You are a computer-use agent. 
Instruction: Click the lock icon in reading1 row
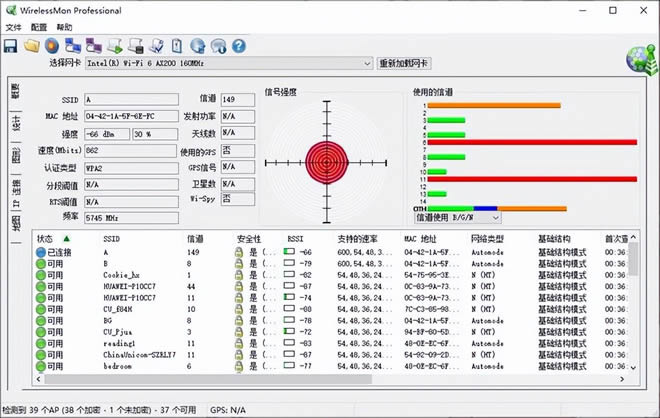click(239, 343)
